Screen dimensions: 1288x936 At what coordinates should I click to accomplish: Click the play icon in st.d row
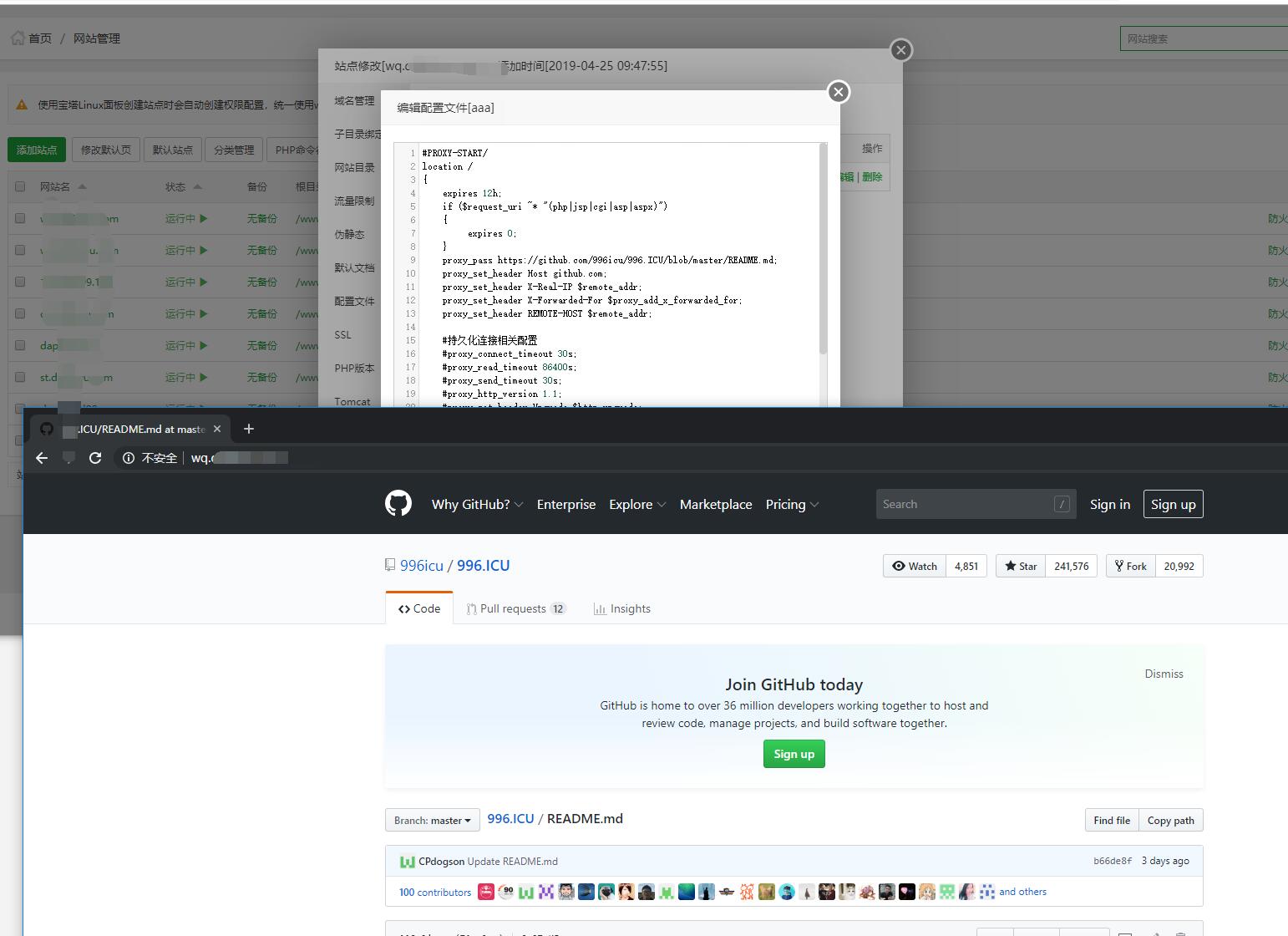coord(203,377)
